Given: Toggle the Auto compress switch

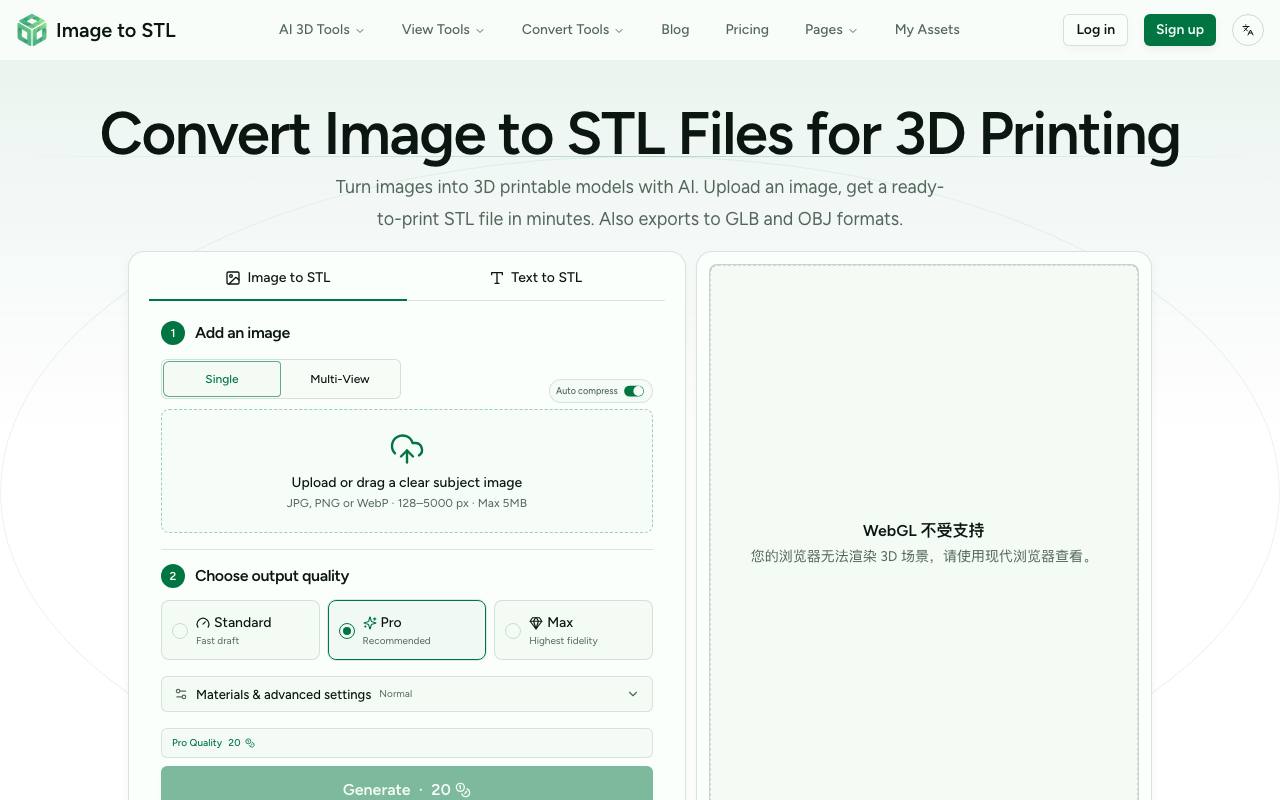Looking at the screenshot, I should click(x=634, y=391).
